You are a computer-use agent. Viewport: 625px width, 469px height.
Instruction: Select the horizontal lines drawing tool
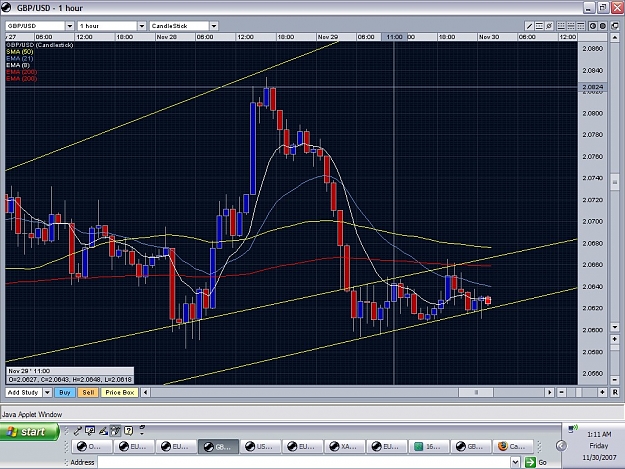(x=539, y=26)
